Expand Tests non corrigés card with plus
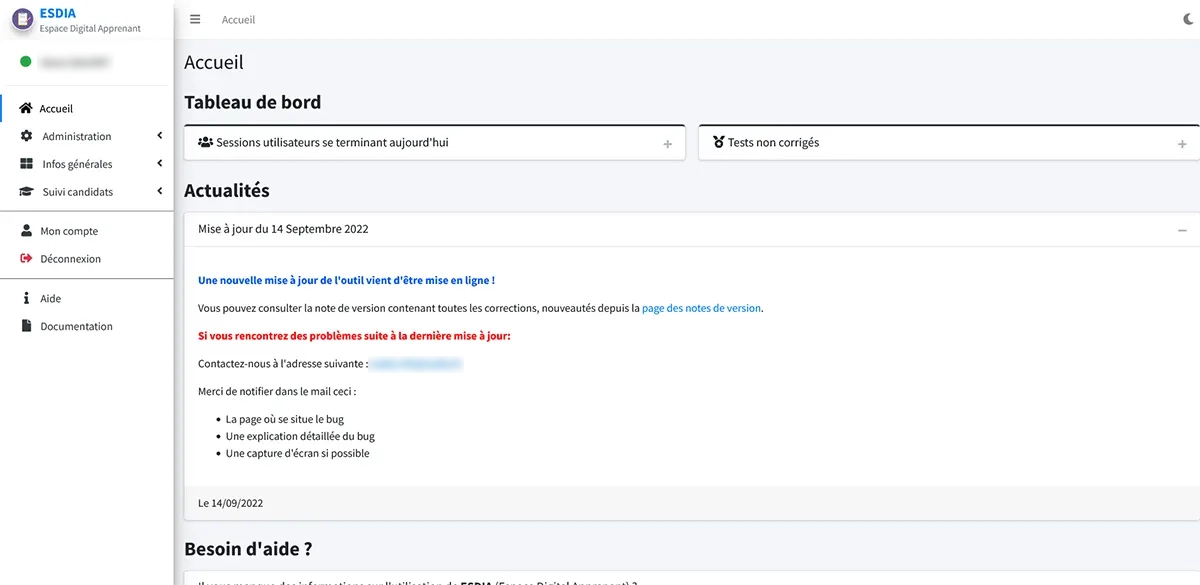1200x585 pixels. 1182,144
